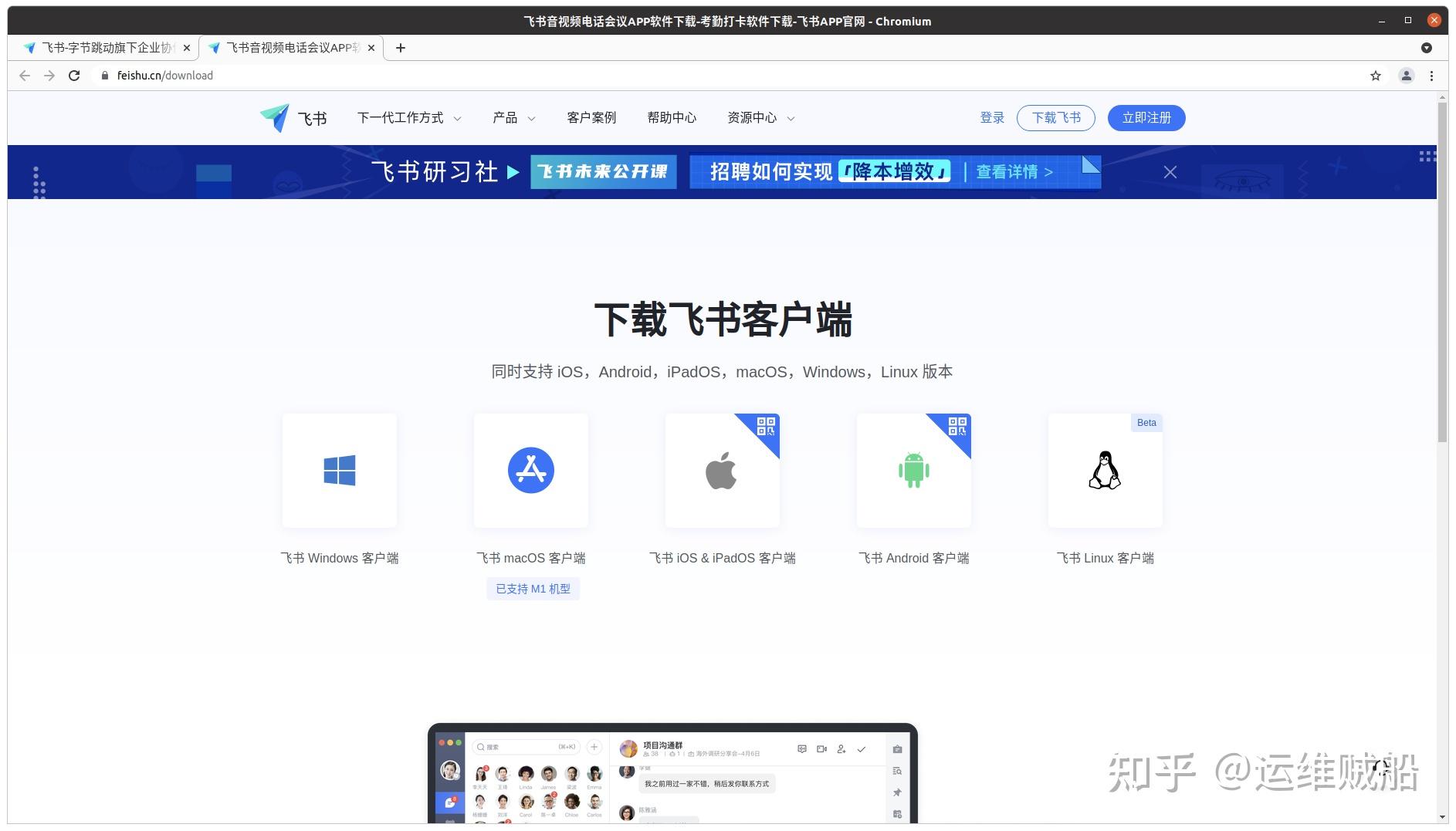Click the 下载飞书 button
Screen dimensions: 1456x831
click(x=1056, y=118)
